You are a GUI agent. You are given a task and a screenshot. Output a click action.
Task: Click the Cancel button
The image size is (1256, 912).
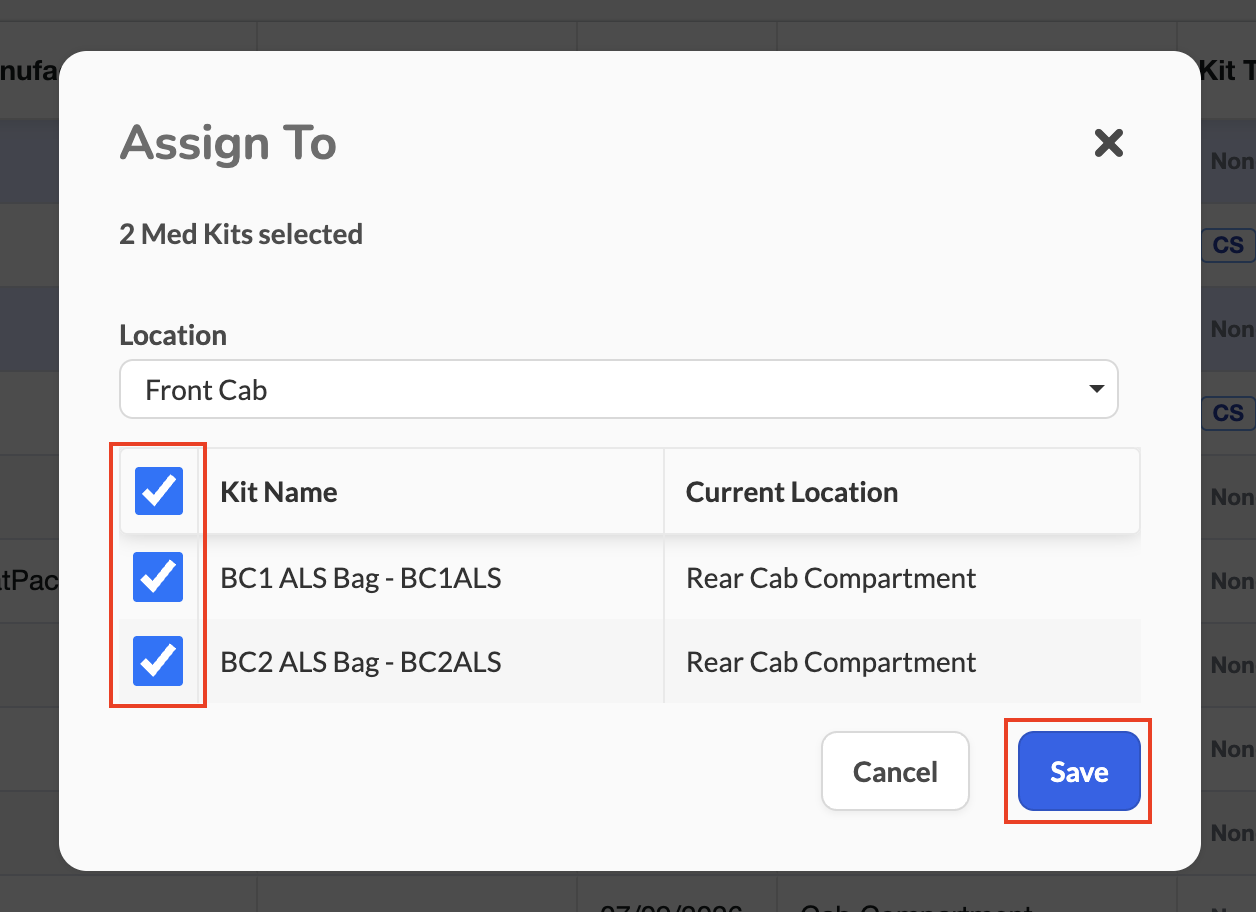click(895, 771)
